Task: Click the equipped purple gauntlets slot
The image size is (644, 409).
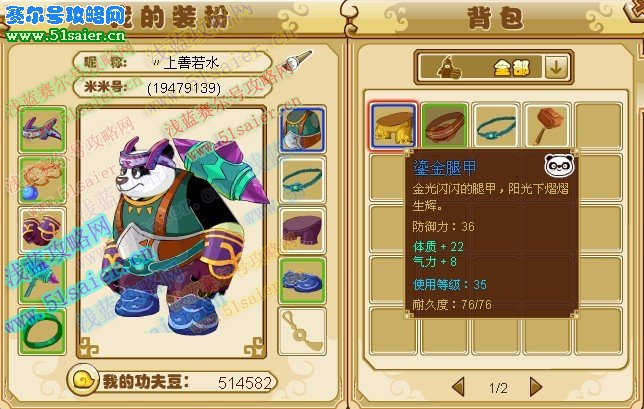Action: click(x=42, y=230)
